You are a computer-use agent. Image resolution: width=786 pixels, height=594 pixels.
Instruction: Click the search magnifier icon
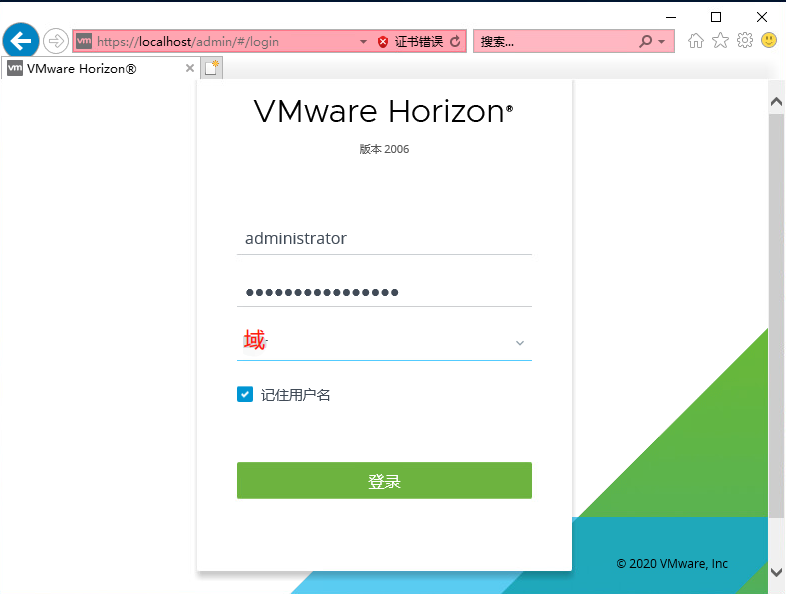(x=646, y=41)
